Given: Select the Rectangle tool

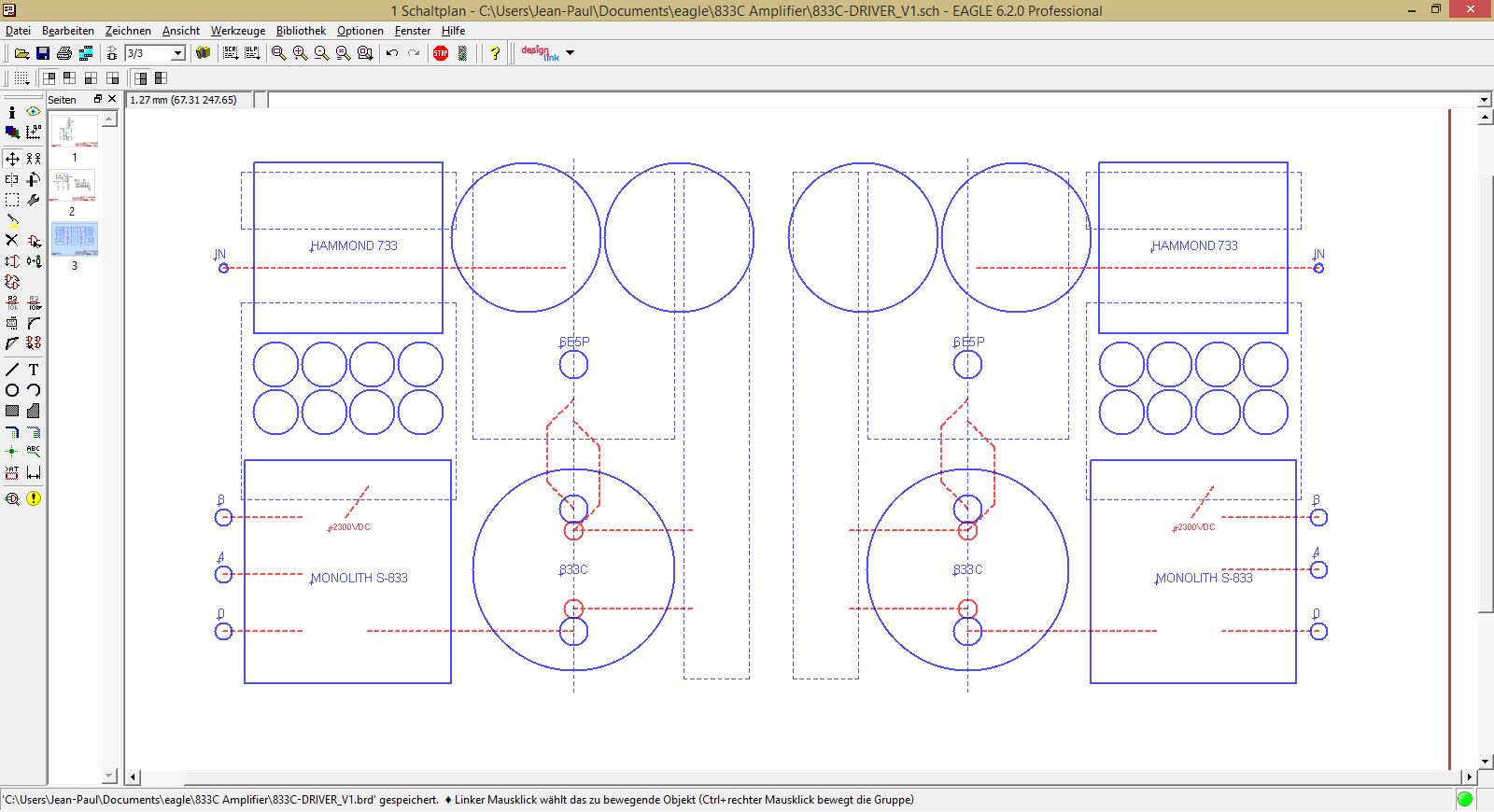Looking at the screenshot, I should 12,411.
